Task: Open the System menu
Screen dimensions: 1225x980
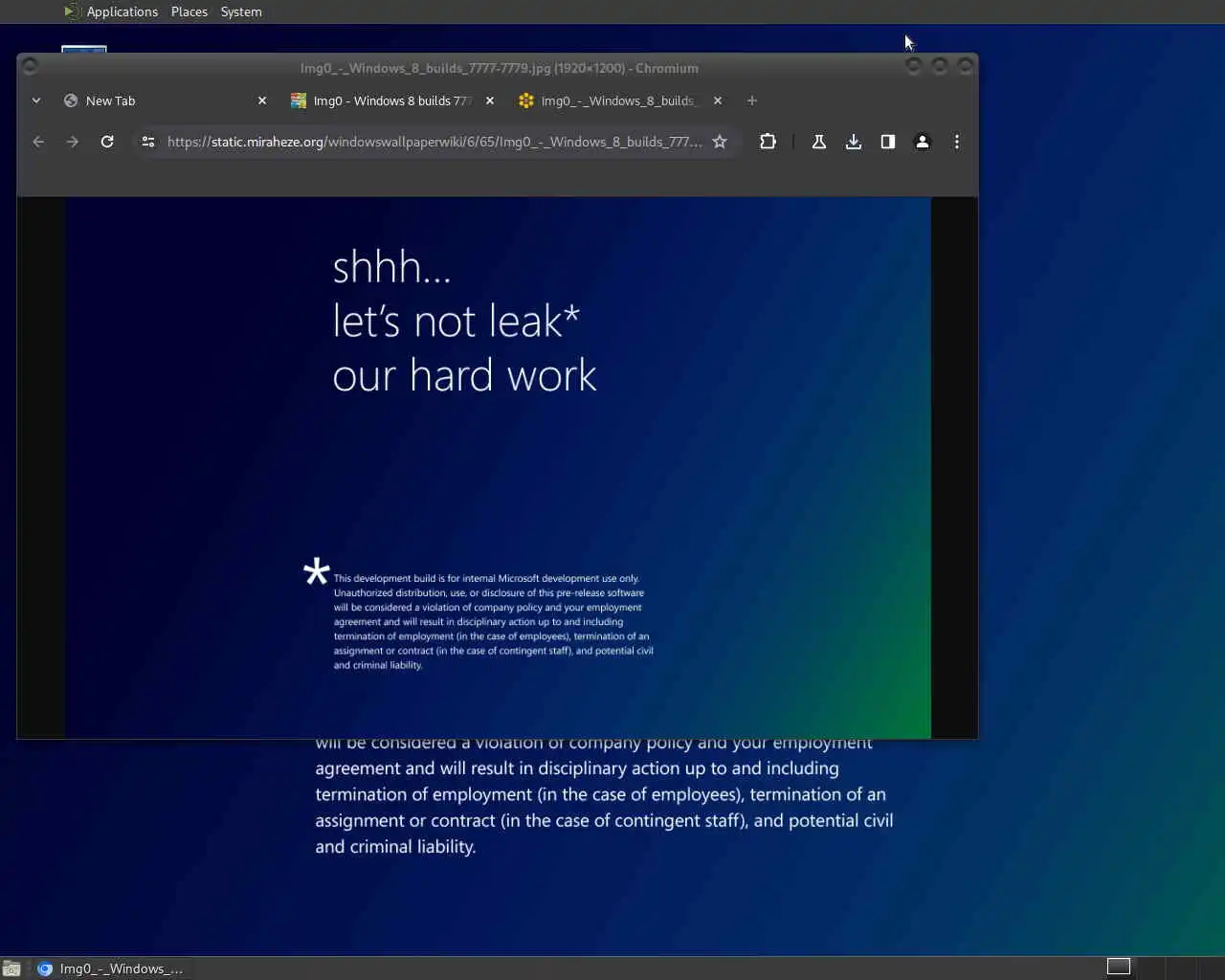Action: [241, 11]
